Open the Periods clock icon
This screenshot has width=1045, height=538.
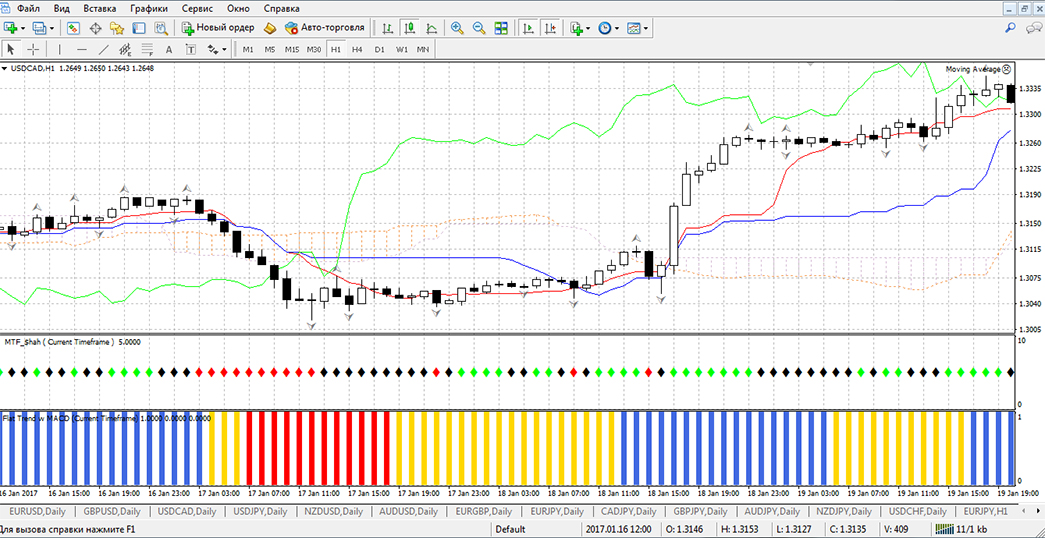tap(605, 28)
